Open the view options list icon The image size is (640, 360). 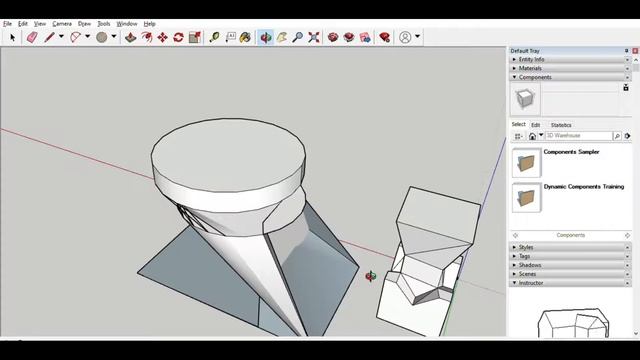(x=518, y=136)
